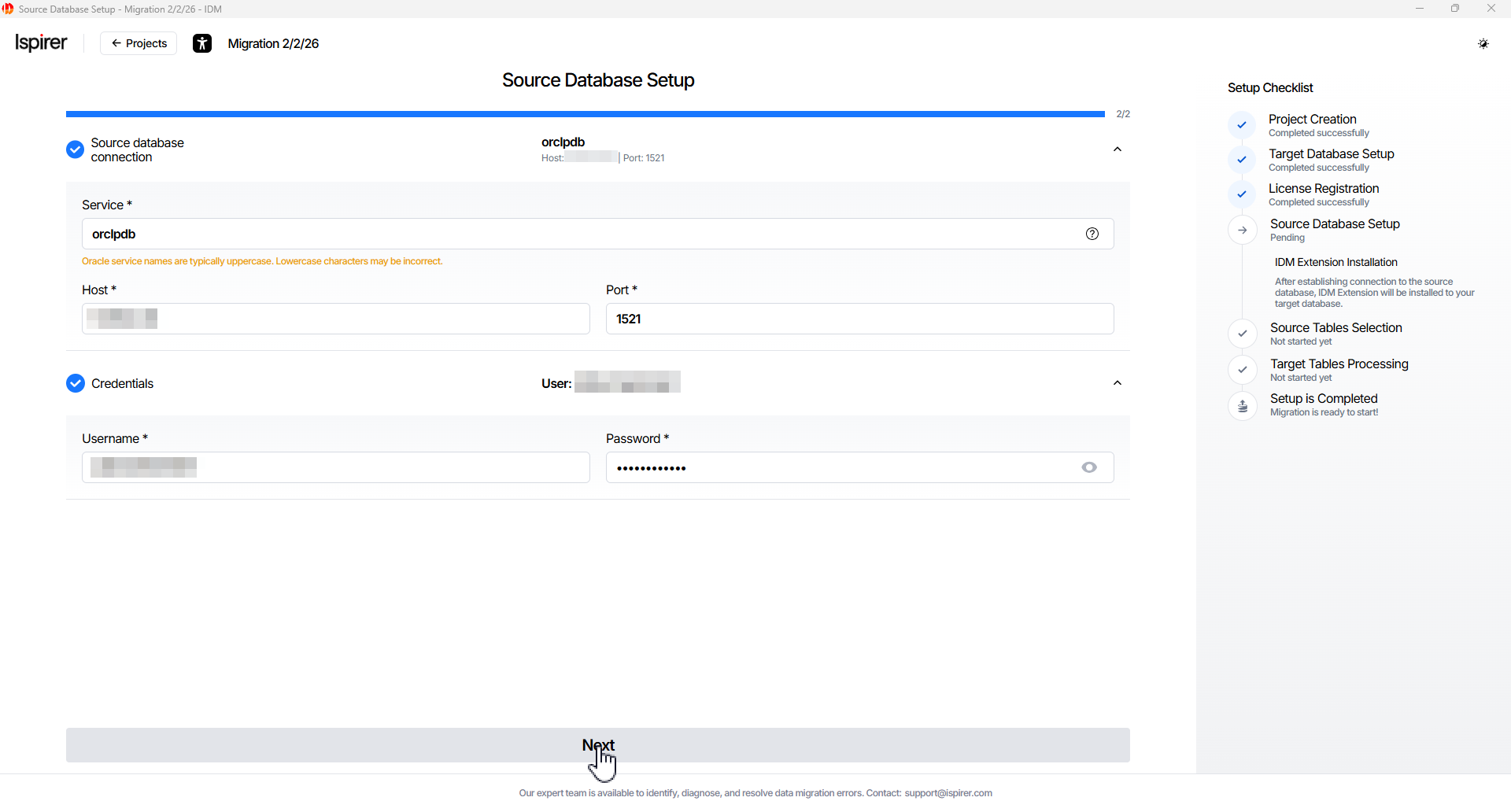The image size is (1511, 812).
Task: Click the Ispirer logo
Action: pos(42,42)
